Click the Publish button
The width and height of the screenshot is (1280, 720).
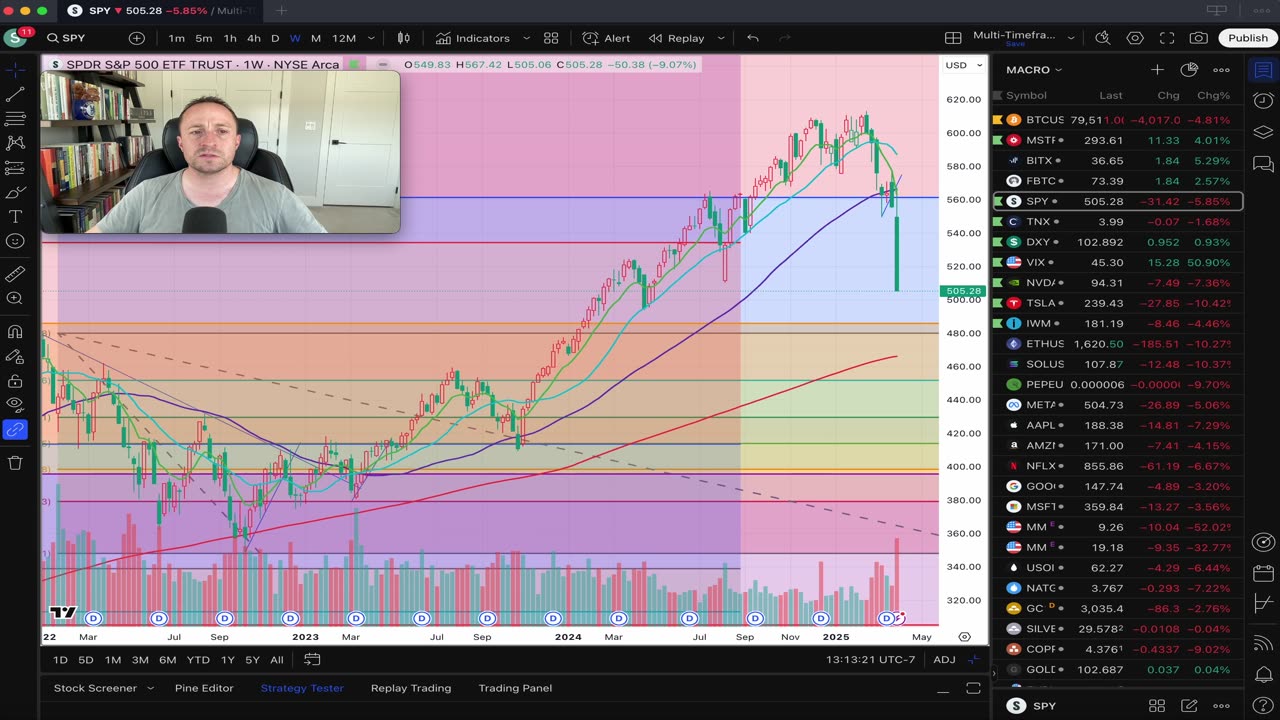[x=1248, y=38]
